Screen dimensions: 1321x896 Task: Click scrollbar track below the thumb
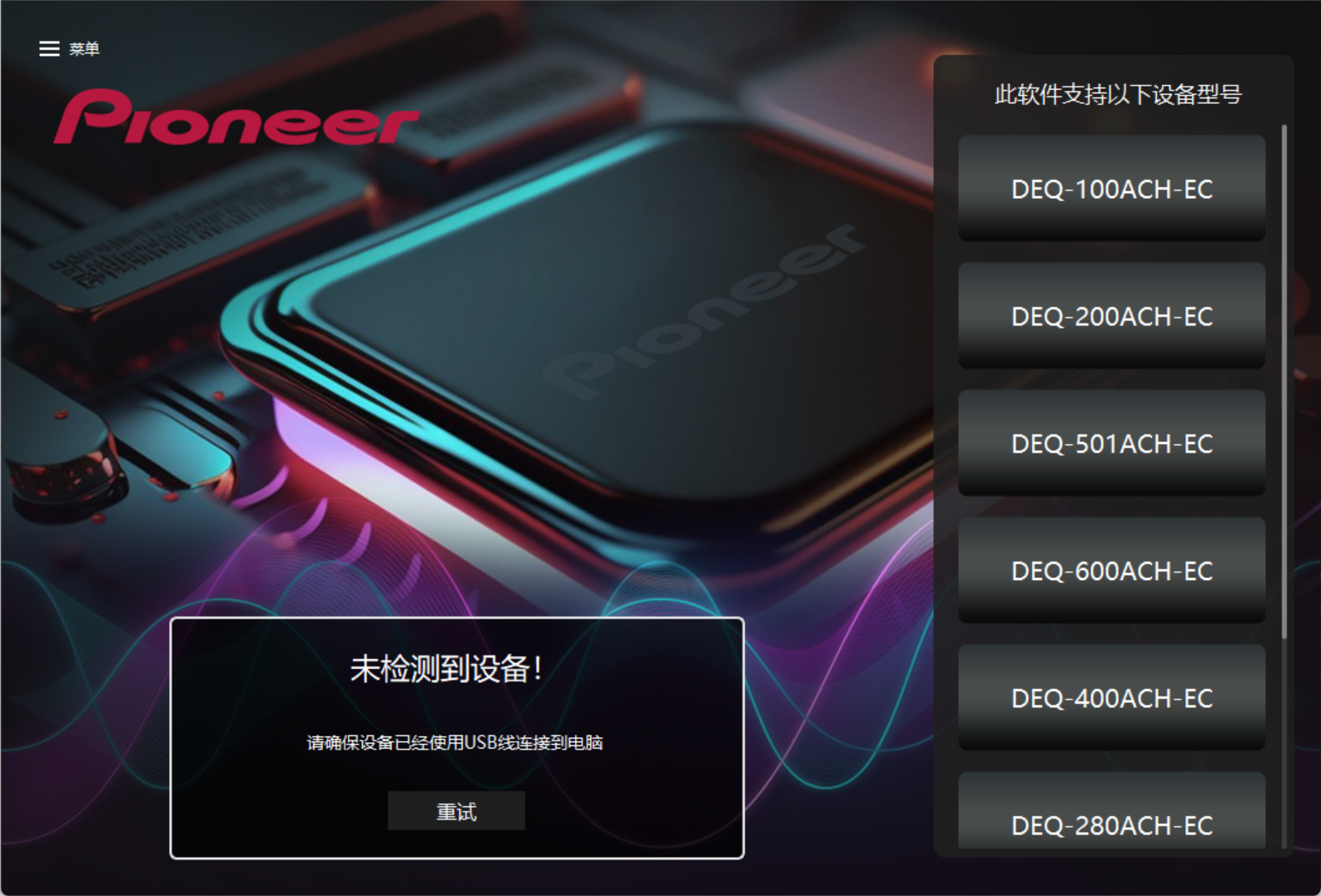coord(1284,745)
